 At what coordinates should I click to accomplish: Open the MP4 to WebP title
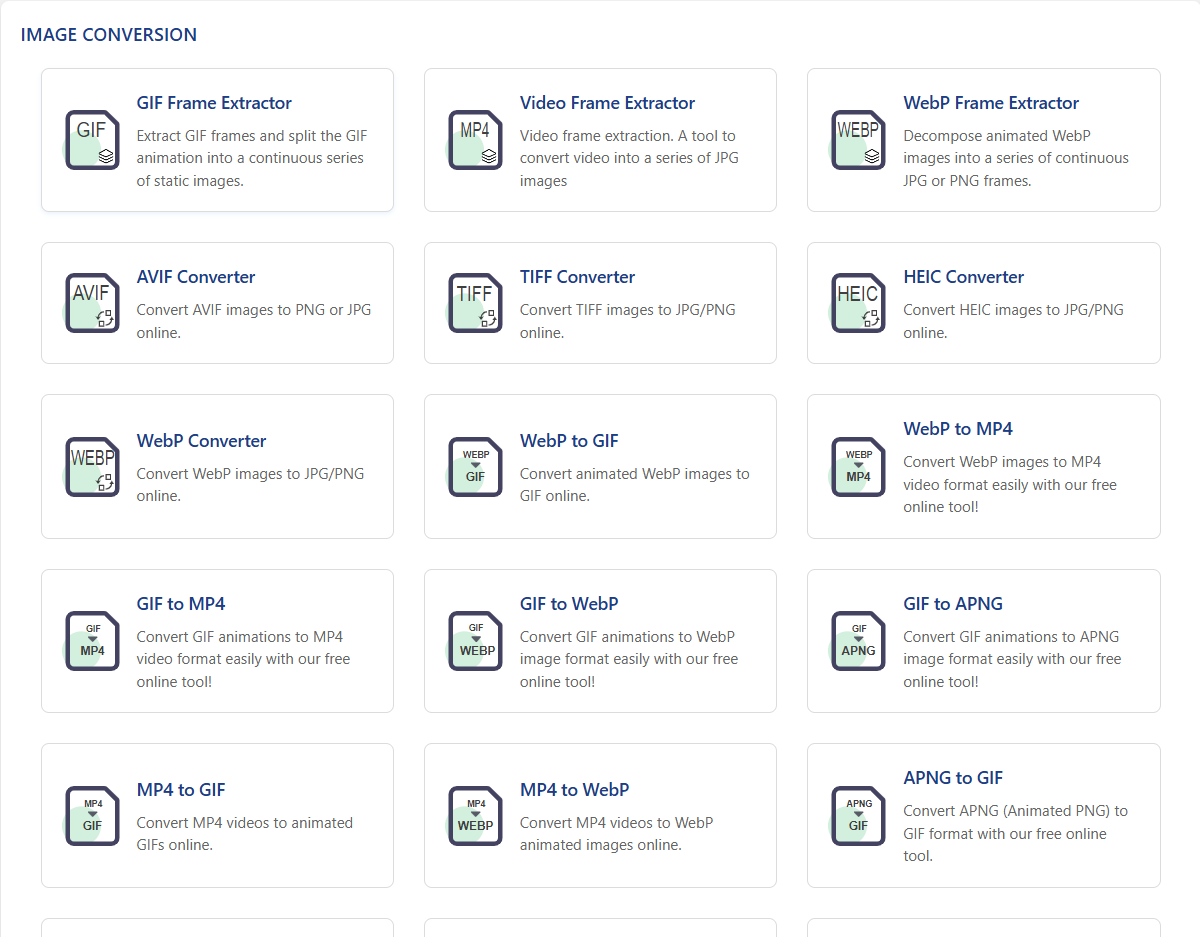(574, 790)
